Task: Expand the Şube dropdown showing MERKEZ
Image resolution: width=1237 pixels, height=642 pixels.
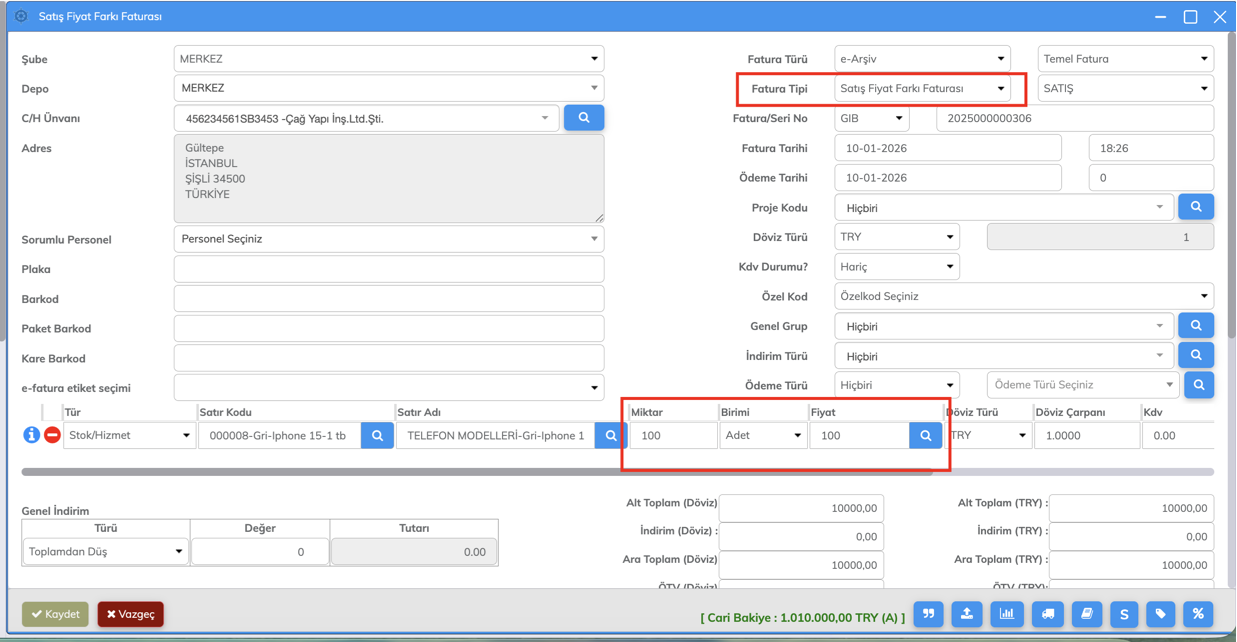Action: tap(388, 59)
